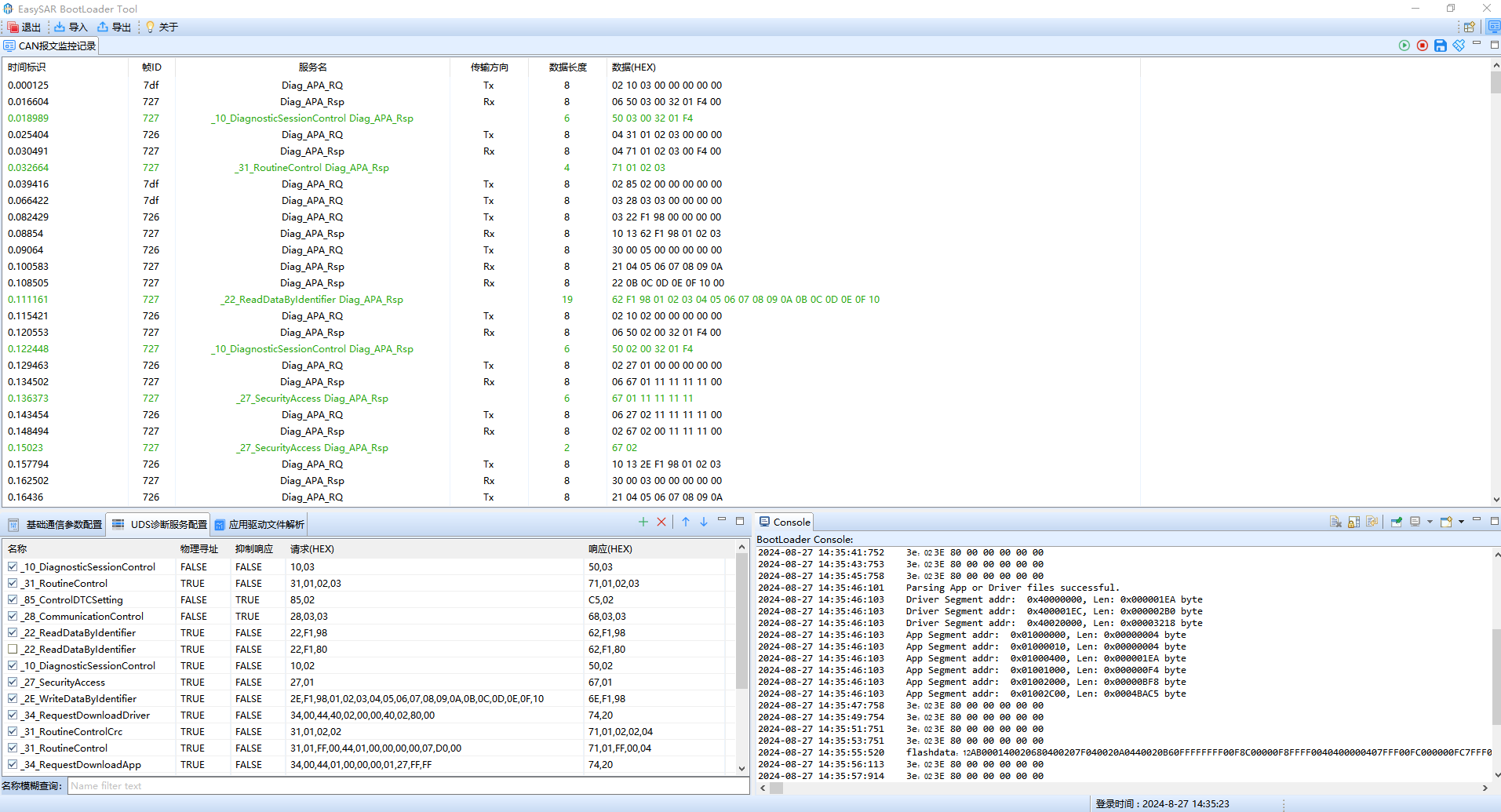Click the 导入 import toolbar item
The height and width of the screenshot is (812, 1501).
coord(71,27)
